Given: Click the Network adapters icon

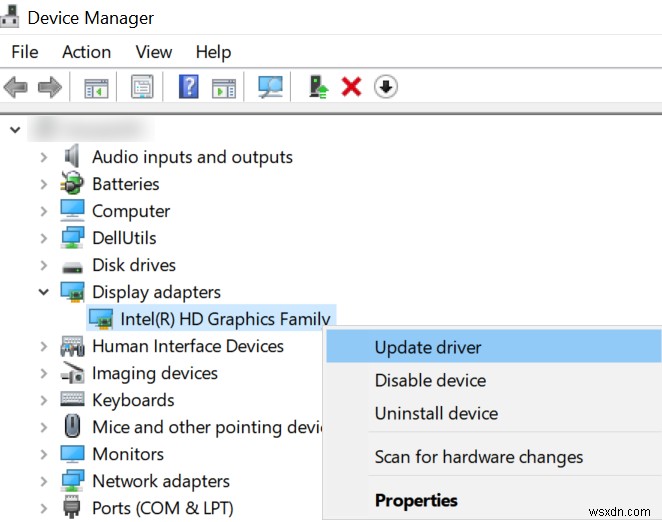Looking at the screenshot, I should coord(72,481).
